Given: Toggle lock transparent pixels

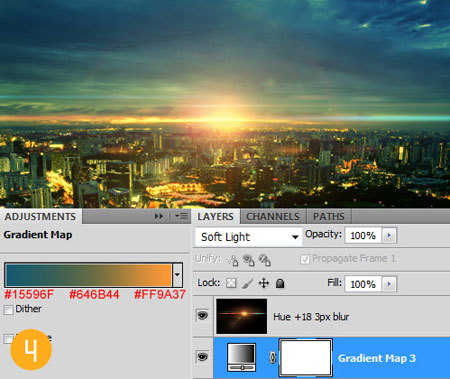Looking at the screenshot, I should point(231,283).
